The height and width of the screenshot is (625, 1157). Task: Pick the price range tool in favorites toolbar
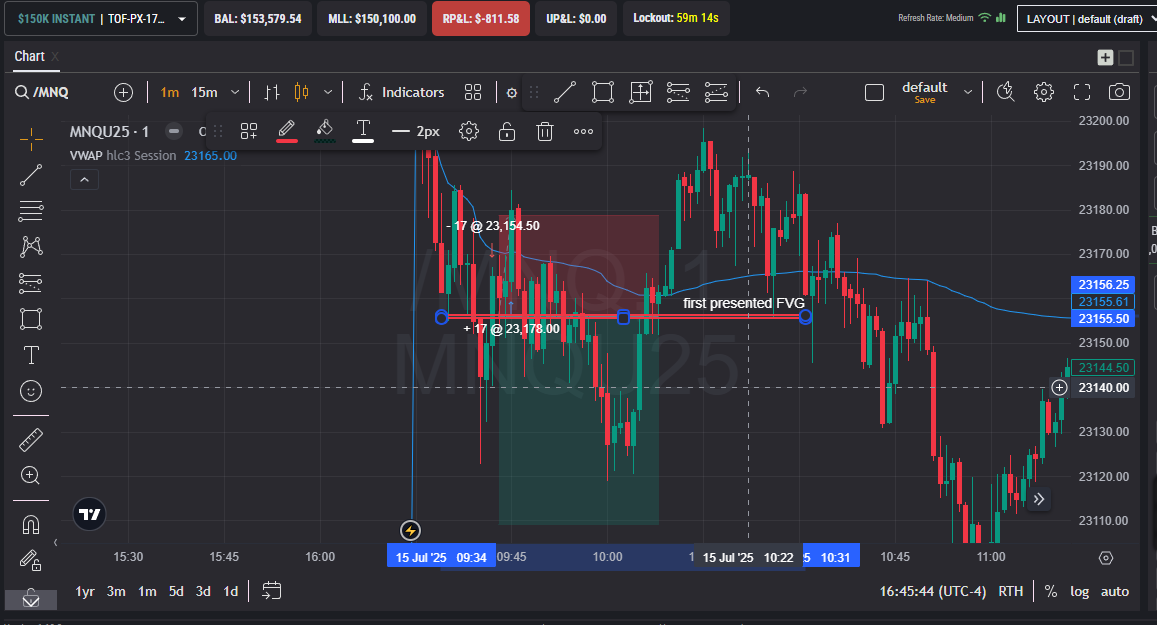[x=640, y=92]
